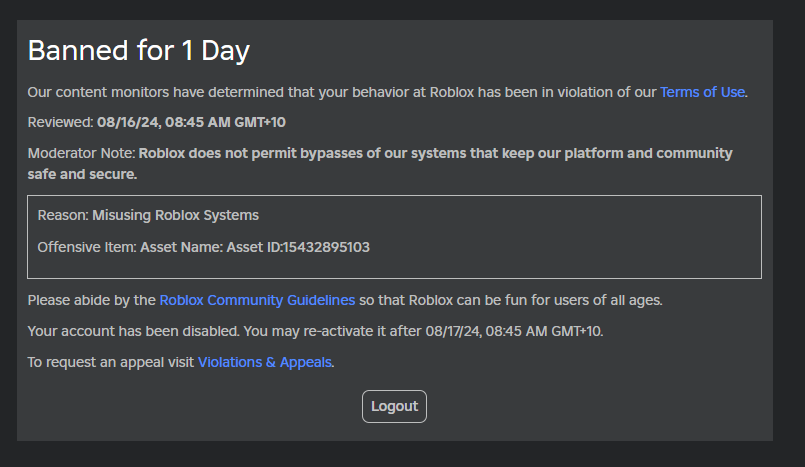Click the 'Our content monitors have determined' sentence
The height and width of the screenshot is (467, 805).
coord(388,92)
